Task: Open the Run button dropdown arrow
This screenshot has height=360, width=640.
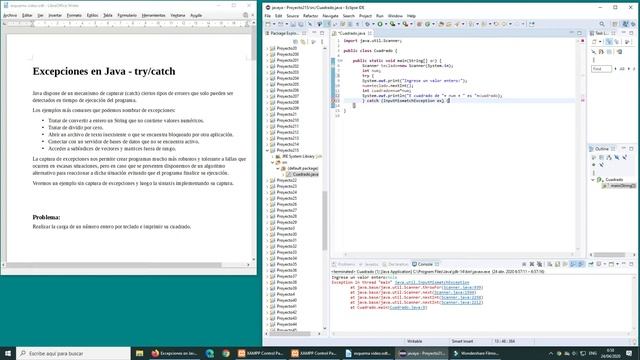Action: click(386, 24)
